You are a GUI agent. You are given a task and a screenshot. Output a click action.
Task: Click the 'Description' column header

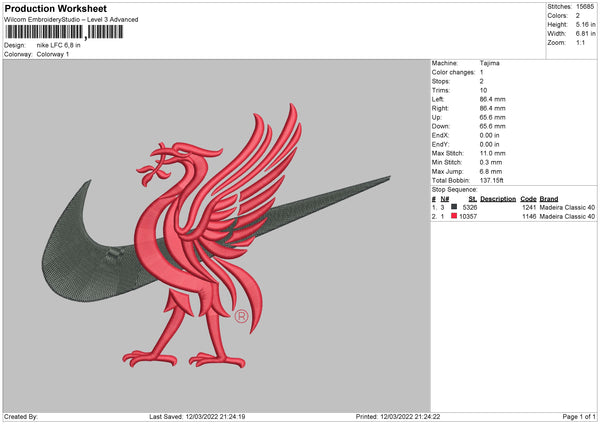coord(498,199)
